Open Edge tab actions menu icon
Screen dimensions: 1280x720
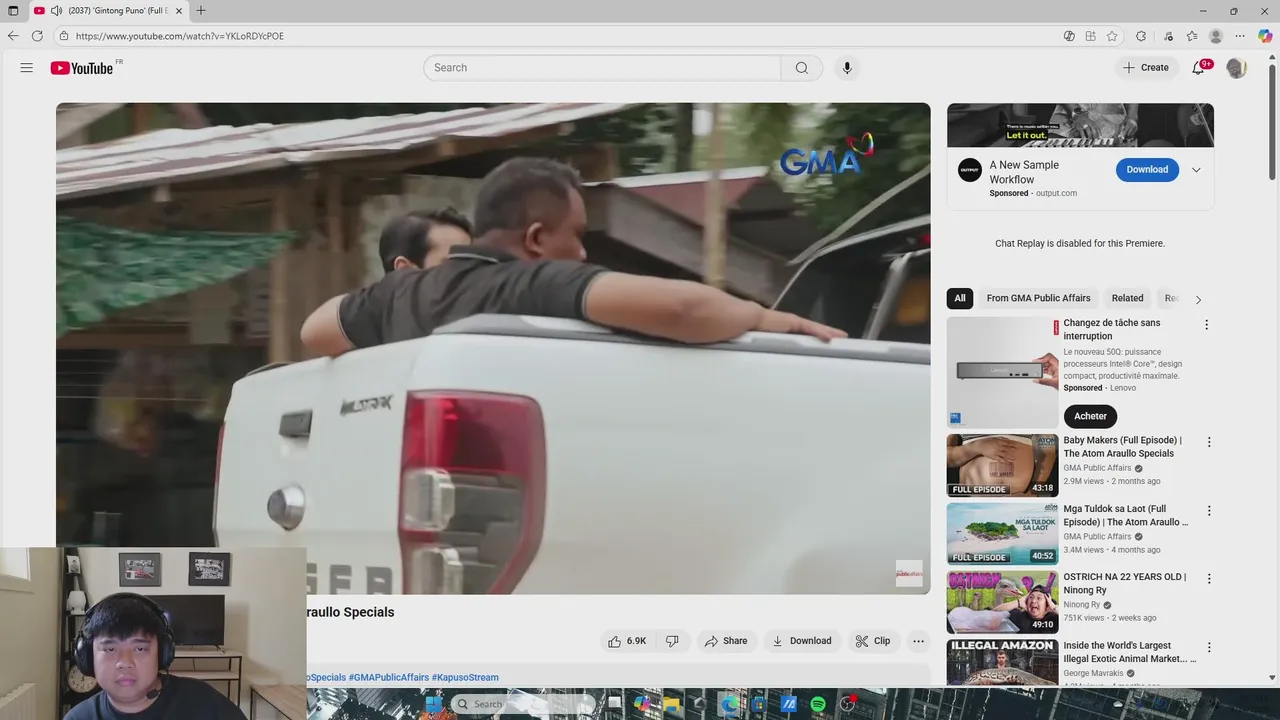point(13,11)
